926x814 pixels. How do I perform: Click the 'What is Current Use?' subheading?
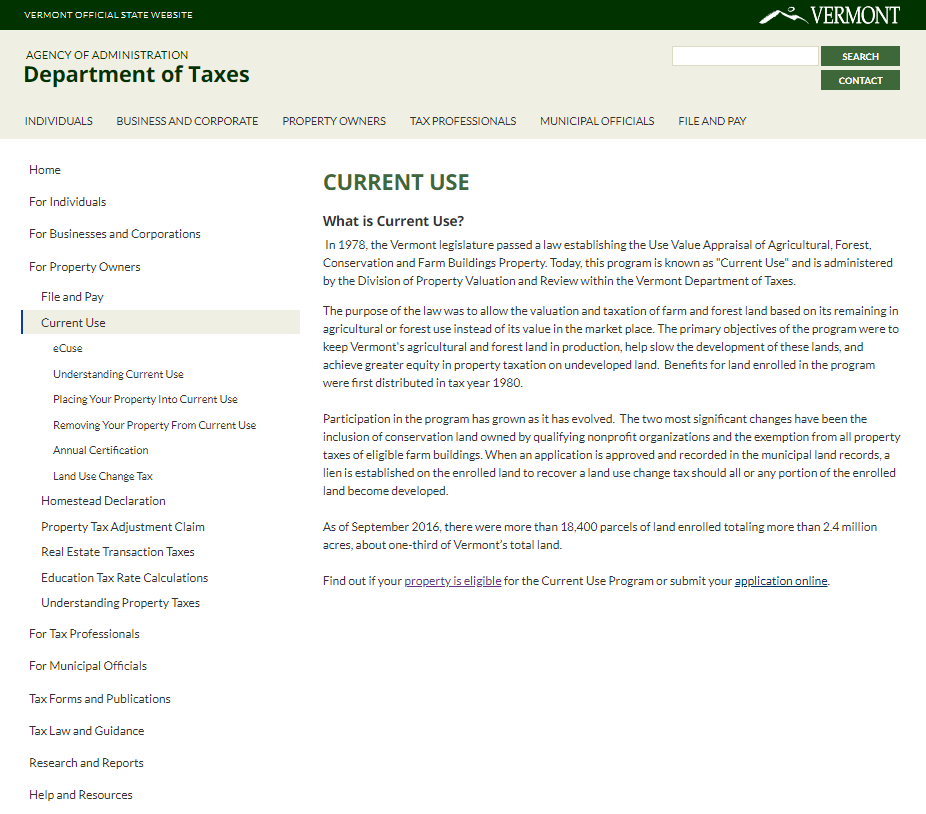[x=393, y=222]
